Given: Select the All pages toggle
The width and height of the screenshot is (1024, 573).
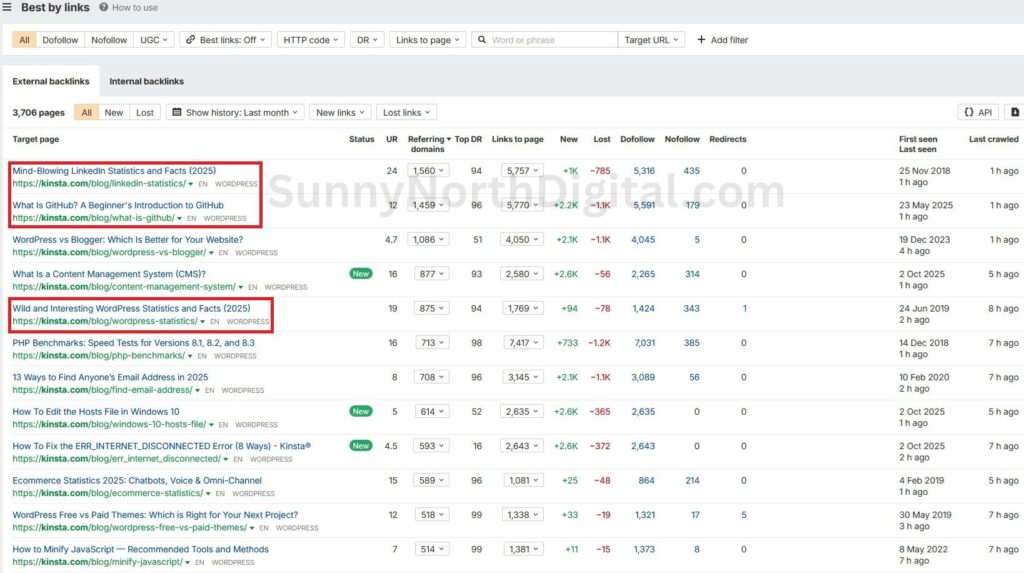Looking at the screenshot, I should point(86,112).
